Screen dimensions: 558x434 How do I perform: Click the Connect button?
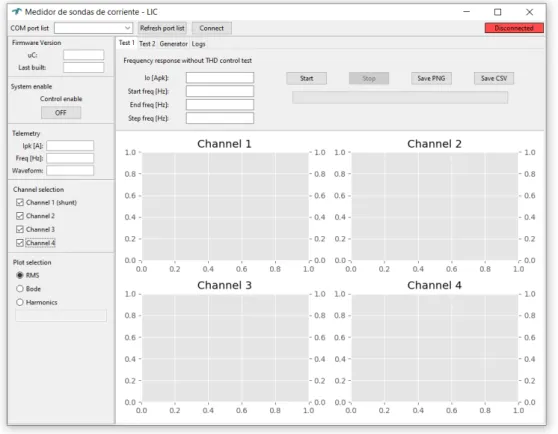tap(211, 28)
